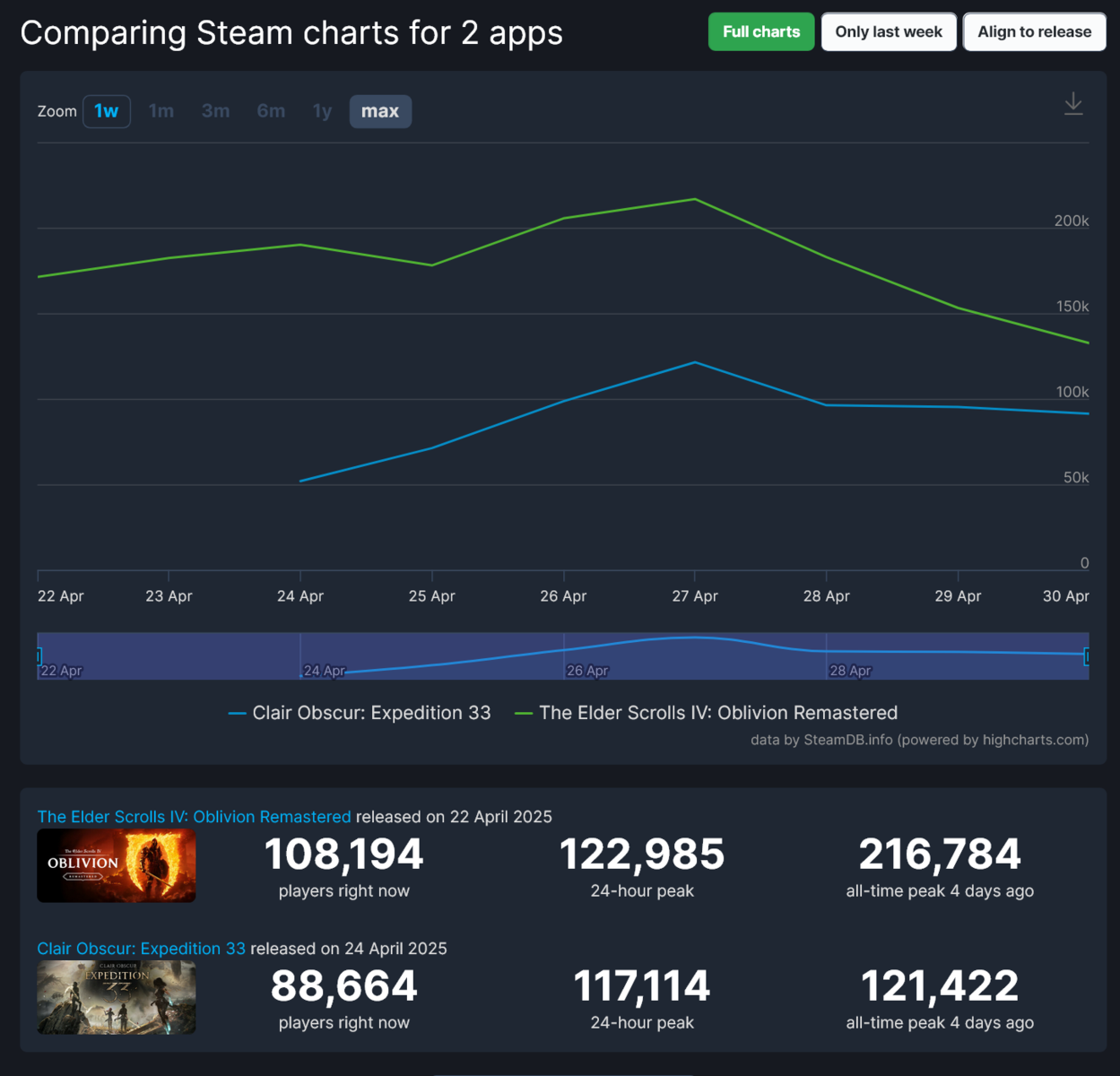This screenshot has width=1120, height=1076.
Task: Click the data by SteamDB.info credit text
Action: (919, 740)
